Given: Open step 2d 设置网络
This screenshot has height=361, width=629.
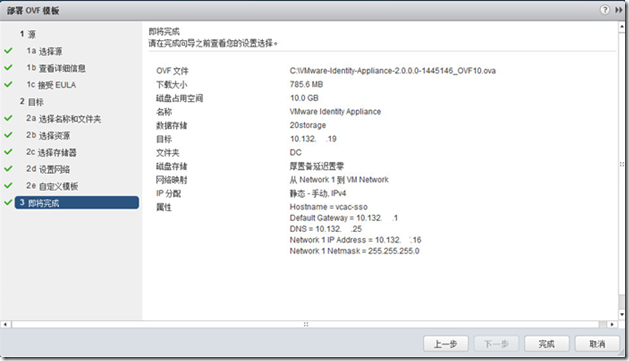Looking at the screenshot, I should (48, 169).
